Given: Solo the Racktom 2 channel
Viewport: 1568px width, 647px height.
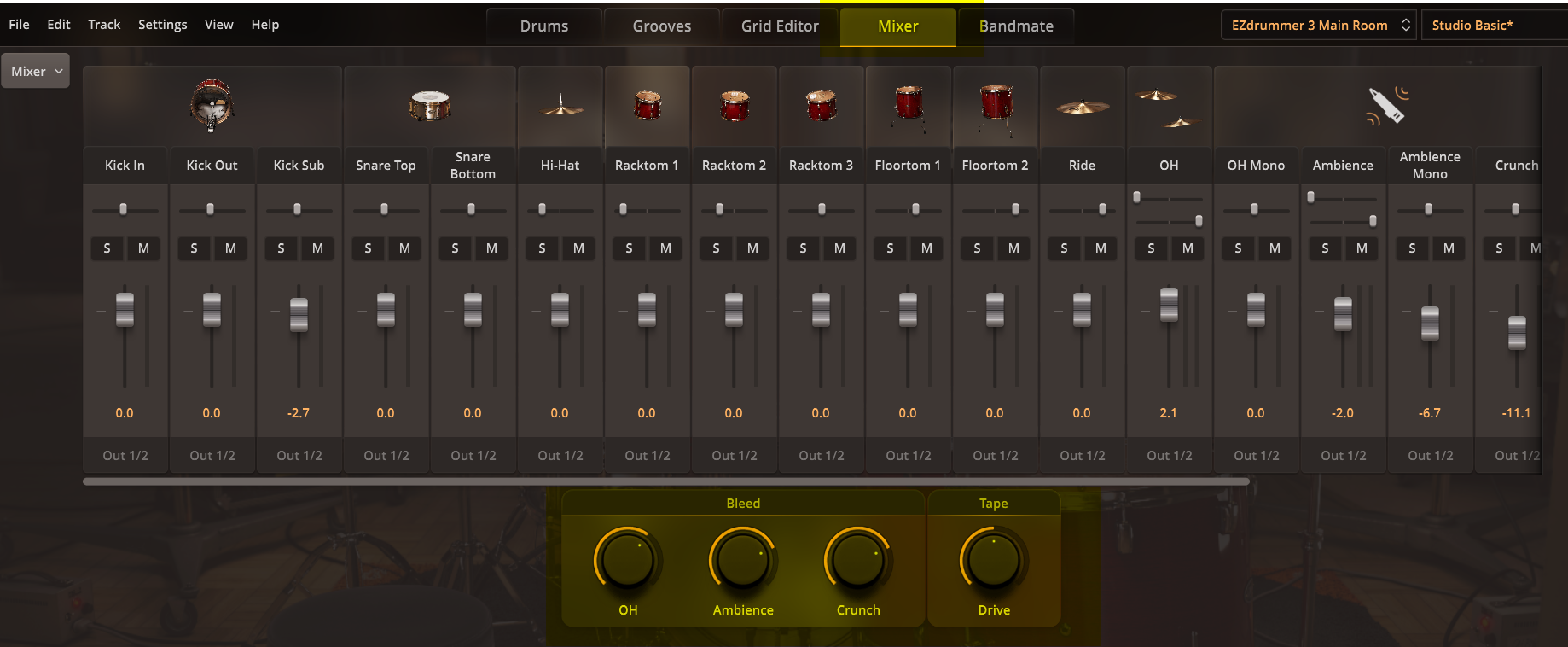Looking at the screenshot, I should point(716,248).
